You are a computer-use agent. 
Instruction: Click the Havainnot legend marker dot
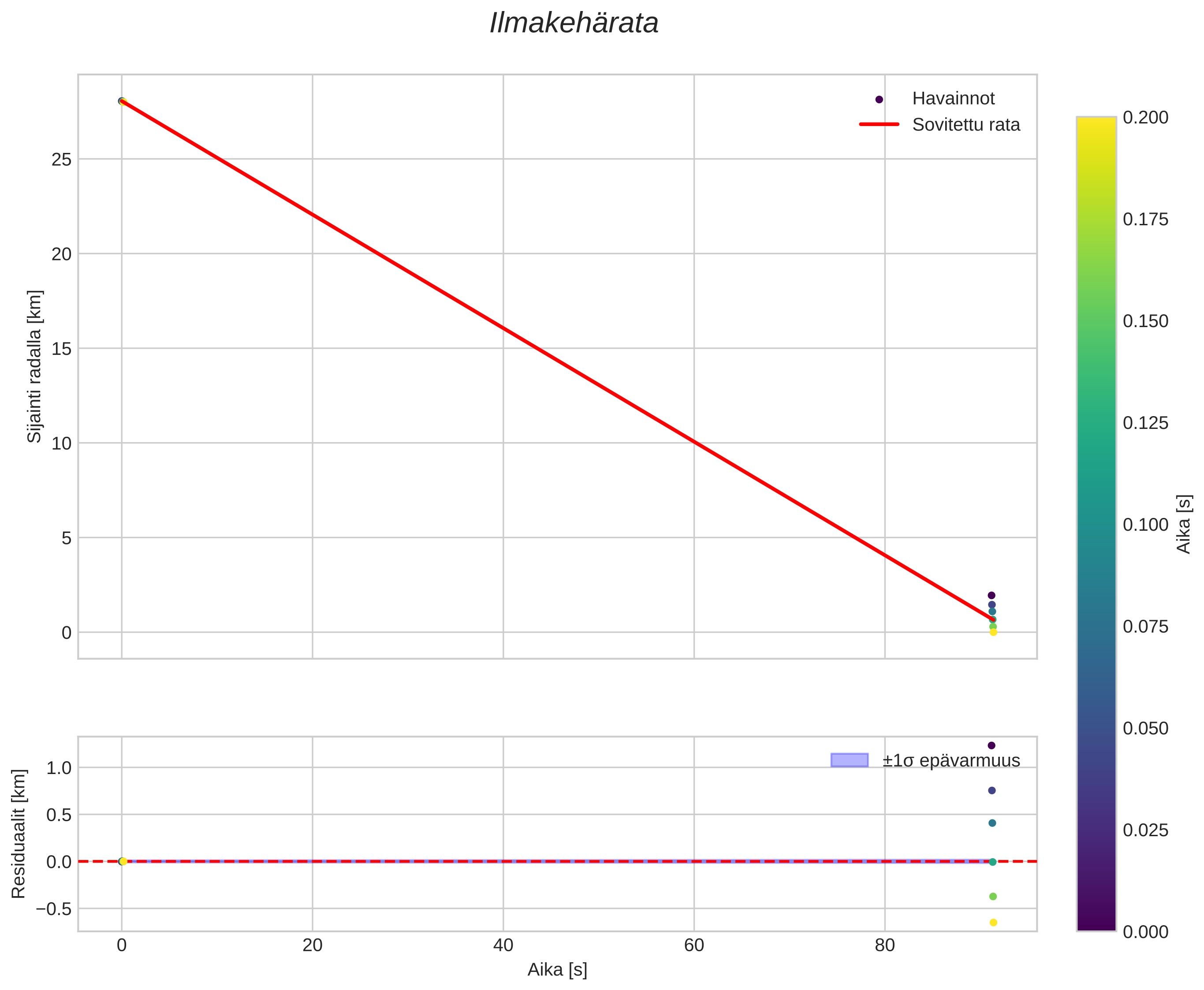tap(879, 100)
